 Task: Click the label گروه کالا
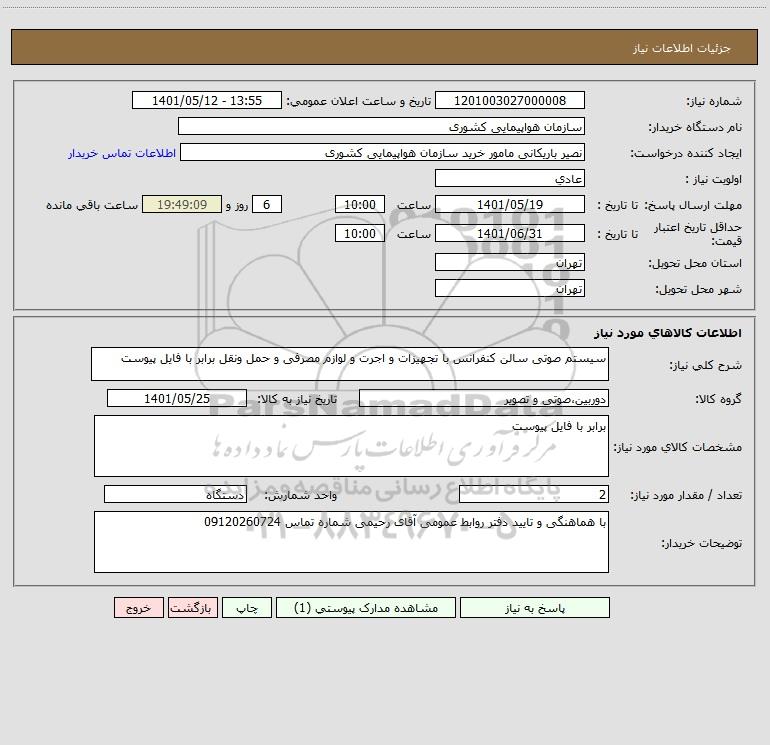[718, 399]
